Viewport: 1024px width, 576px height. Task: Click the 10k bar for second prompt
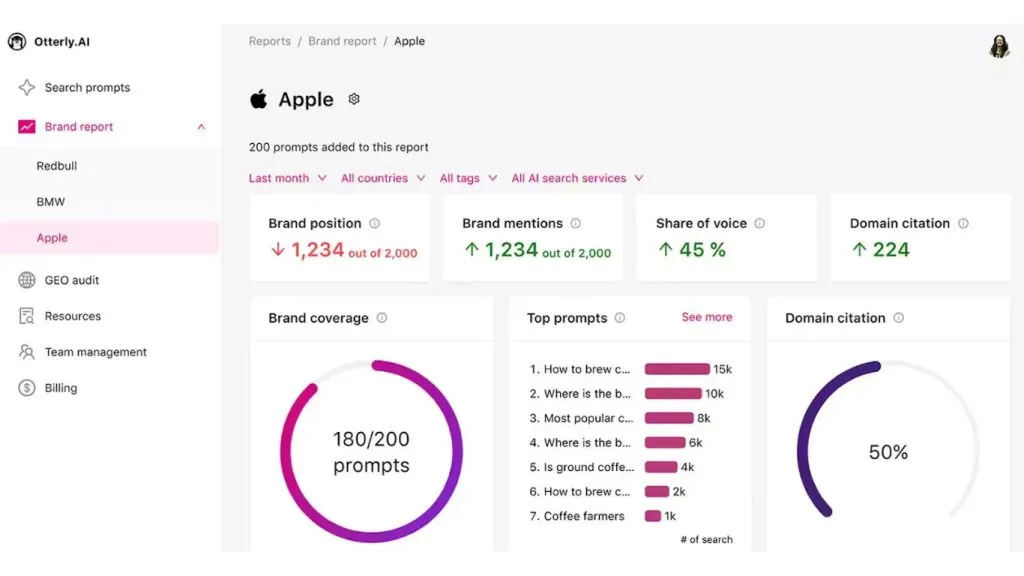click(673, 394)
